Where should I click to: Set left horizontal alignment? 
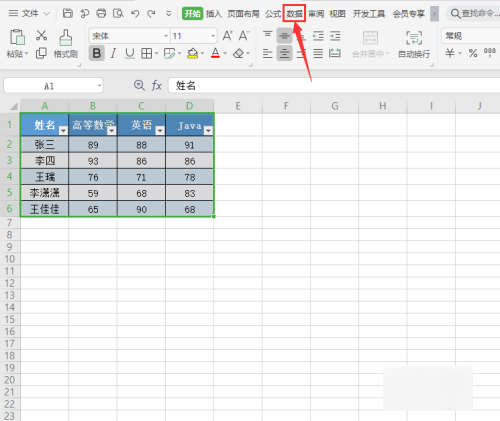(x=268, y=53)
